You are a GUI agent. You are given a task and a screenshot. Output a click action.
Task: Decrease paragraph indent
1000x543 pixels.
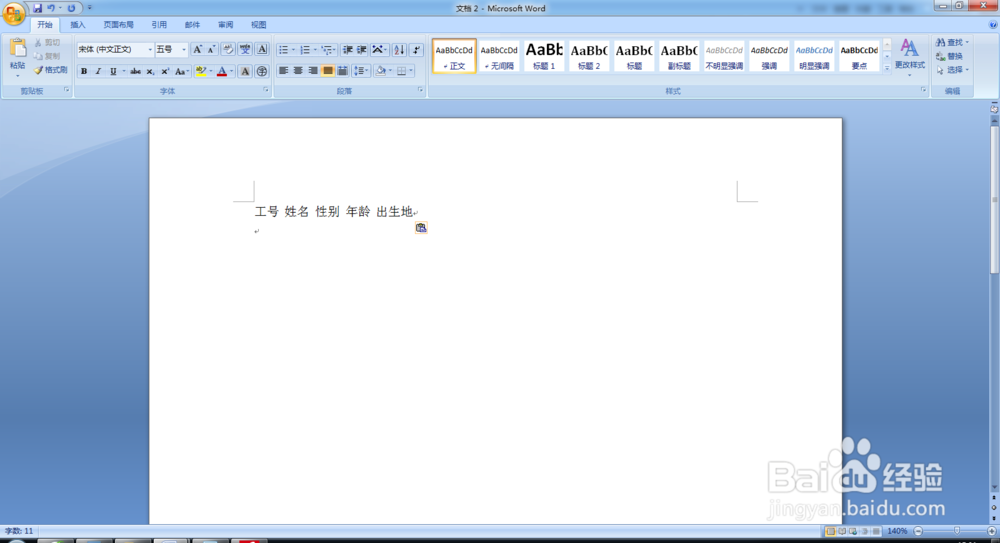[x=348, y=49]
